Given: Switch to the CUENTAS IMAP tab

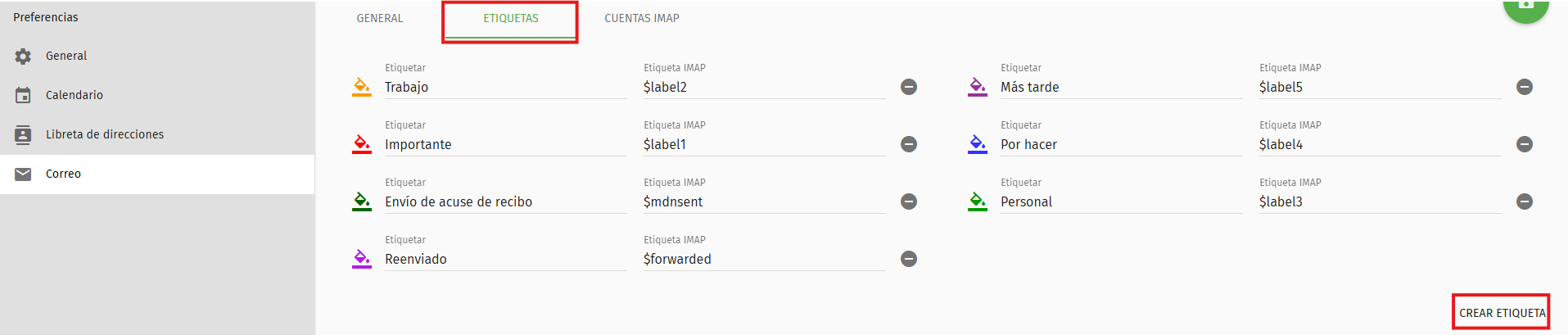Looking at the screenshot, I should point(642,18).
